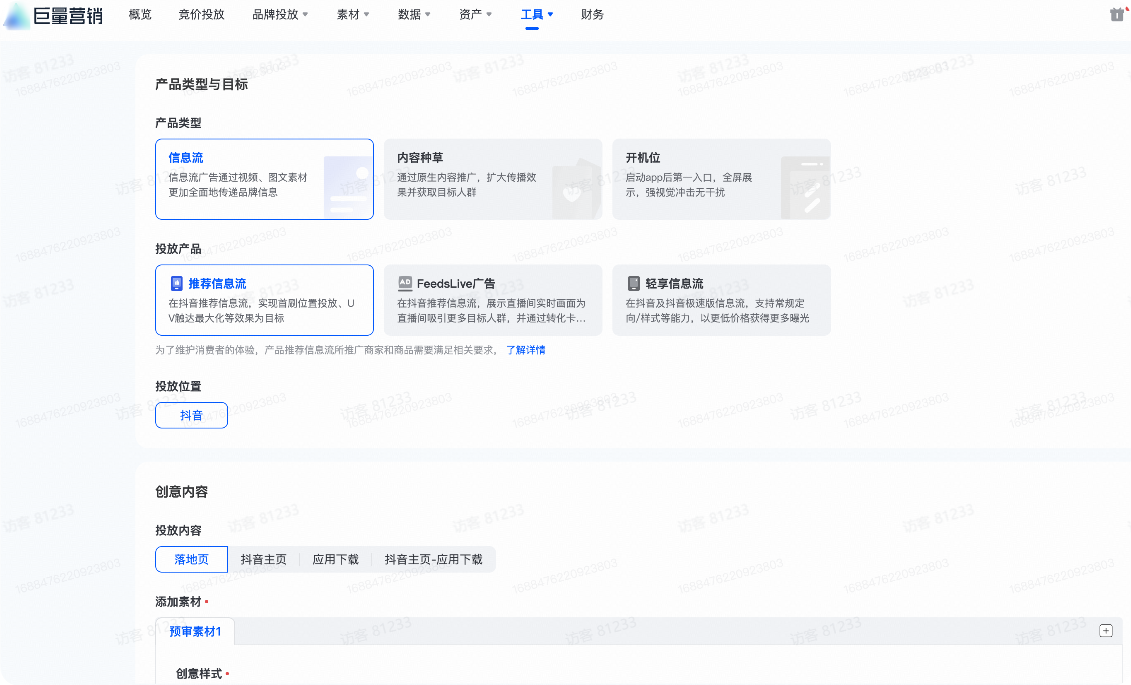Expand the 资产 dropdown menu
Viewport: 1131px width, 685px height.
point(475,14)
